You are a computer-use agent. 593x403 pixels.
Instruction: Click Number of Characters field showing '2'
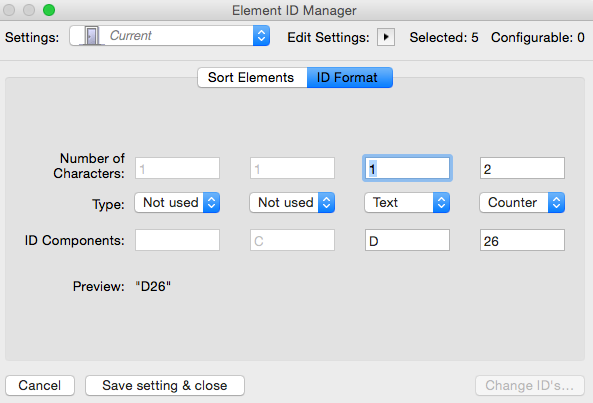(x=522, y=168)
